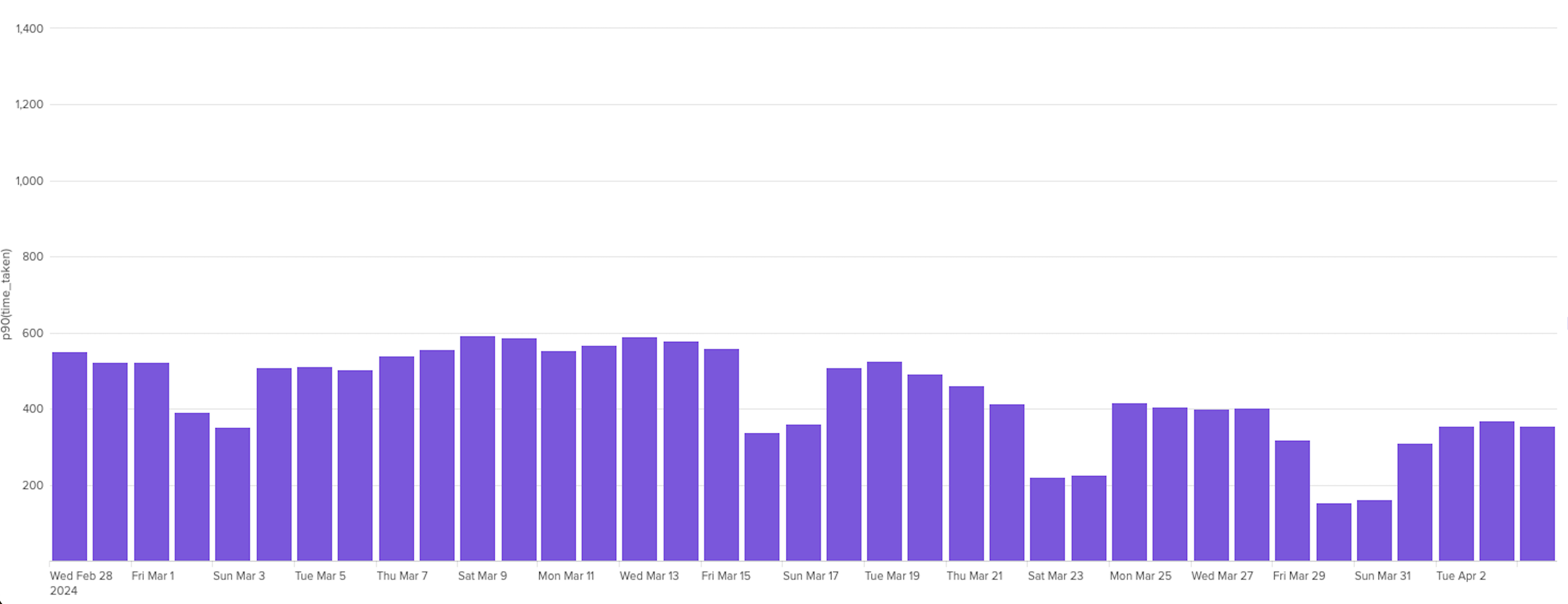The height and width of the screenshot is (604, 1568).
Task: Select the Thu Mar 21 bar
Action: click(967, 473)
